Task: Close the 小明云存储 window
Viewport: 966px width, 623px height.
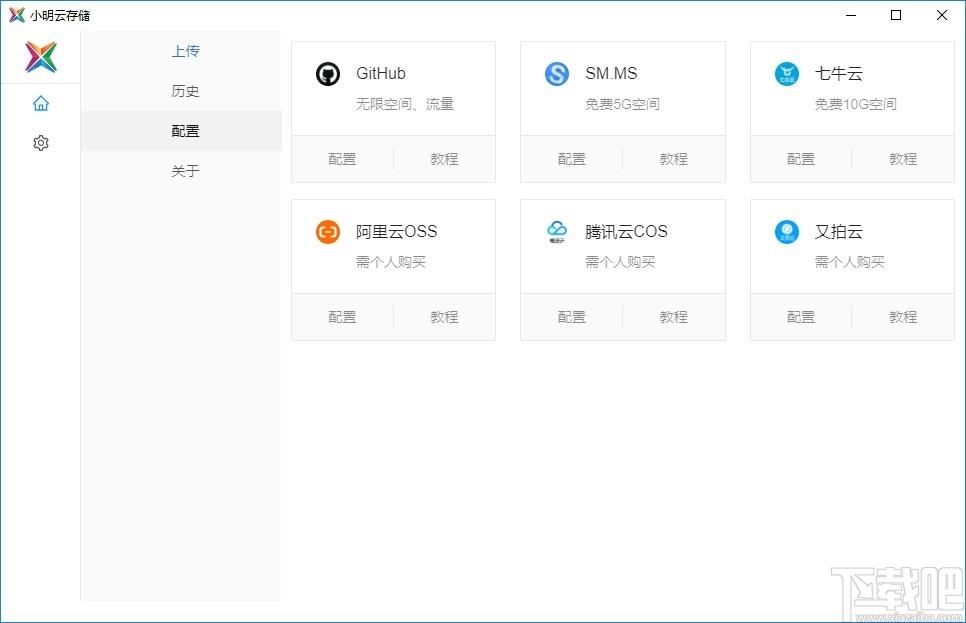Action: 942,15
